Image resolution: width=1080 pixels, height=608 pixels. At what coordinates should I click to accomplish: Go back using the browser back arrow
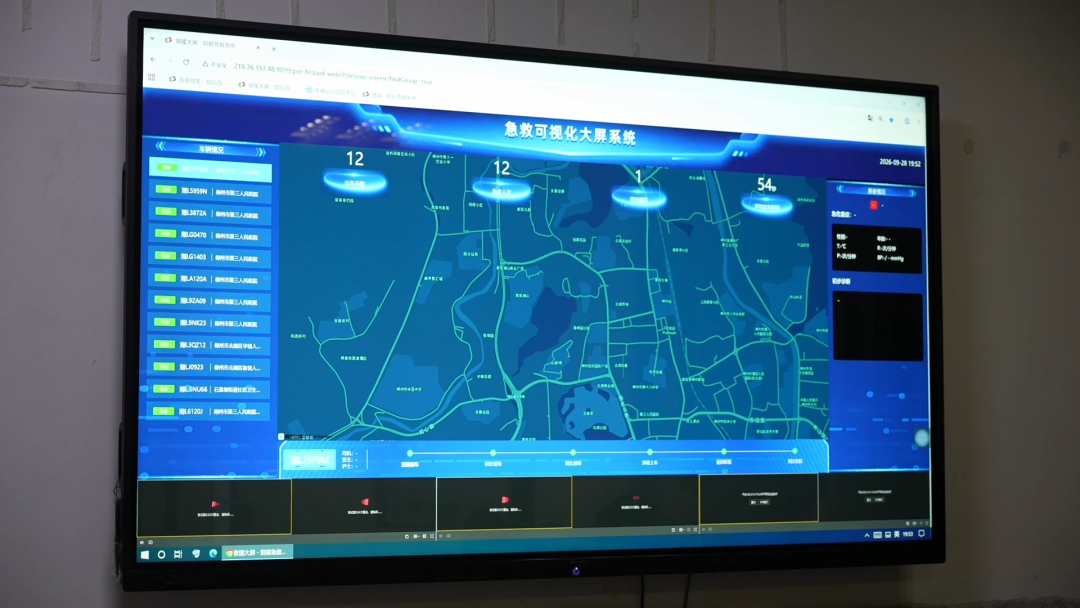coord(153,60)
